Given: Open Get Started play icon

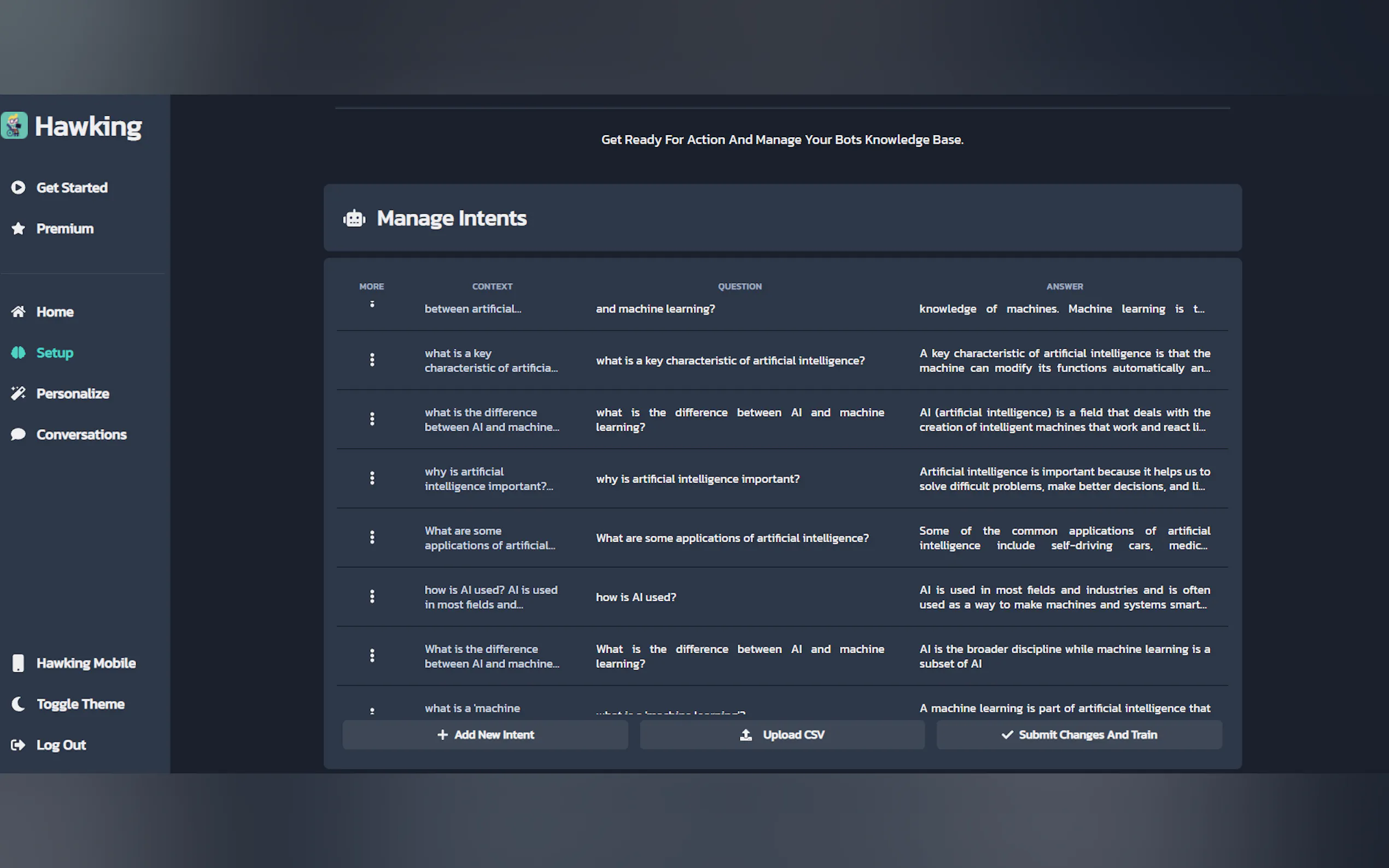Looking at the screenshot, I should [x=19, y=187].
